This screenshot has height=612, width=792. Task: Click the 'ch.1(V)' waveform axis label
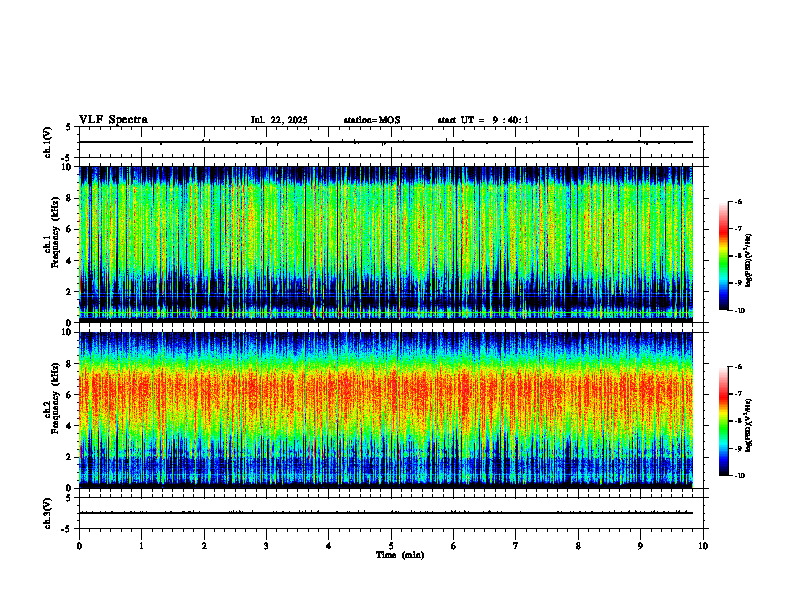(48, 142)
